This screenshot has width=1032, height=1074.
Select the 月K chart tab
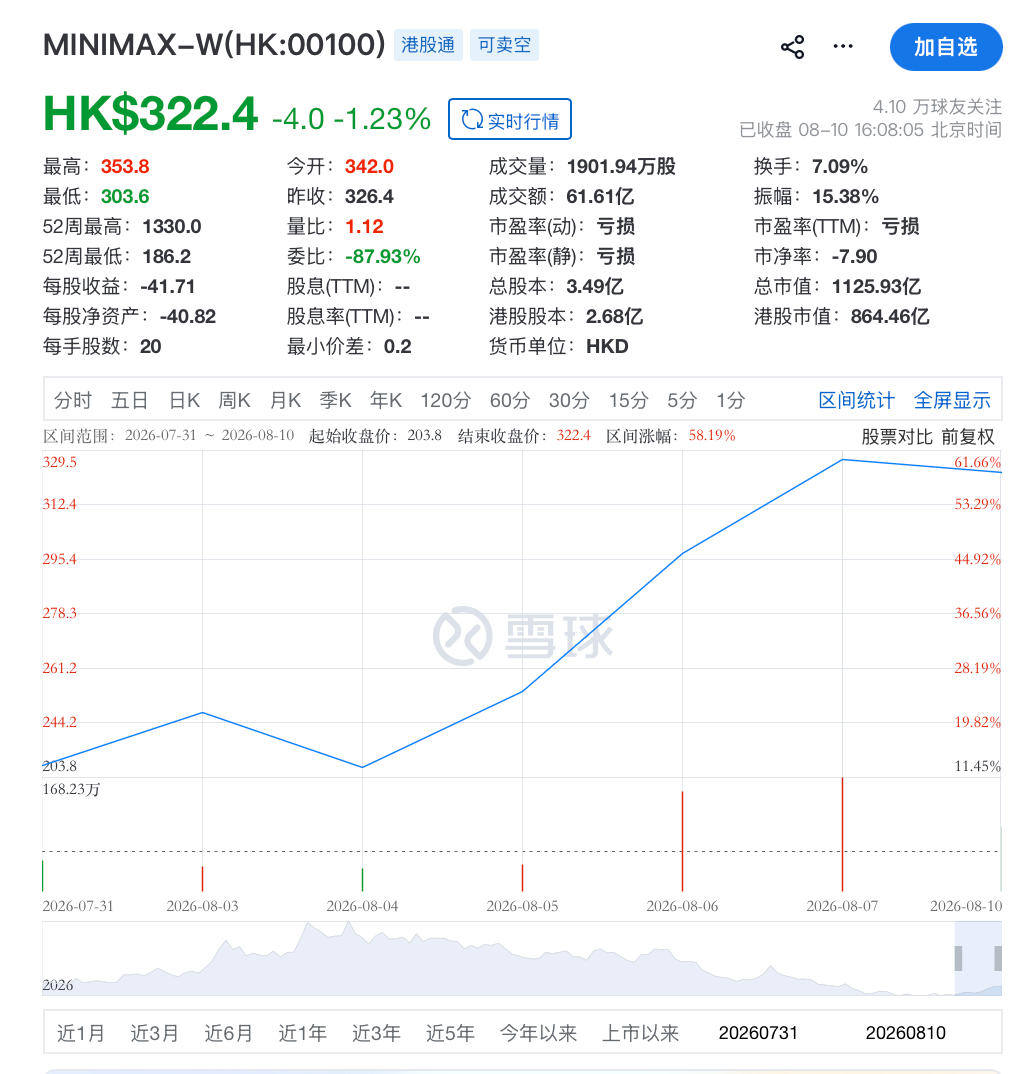285,400
